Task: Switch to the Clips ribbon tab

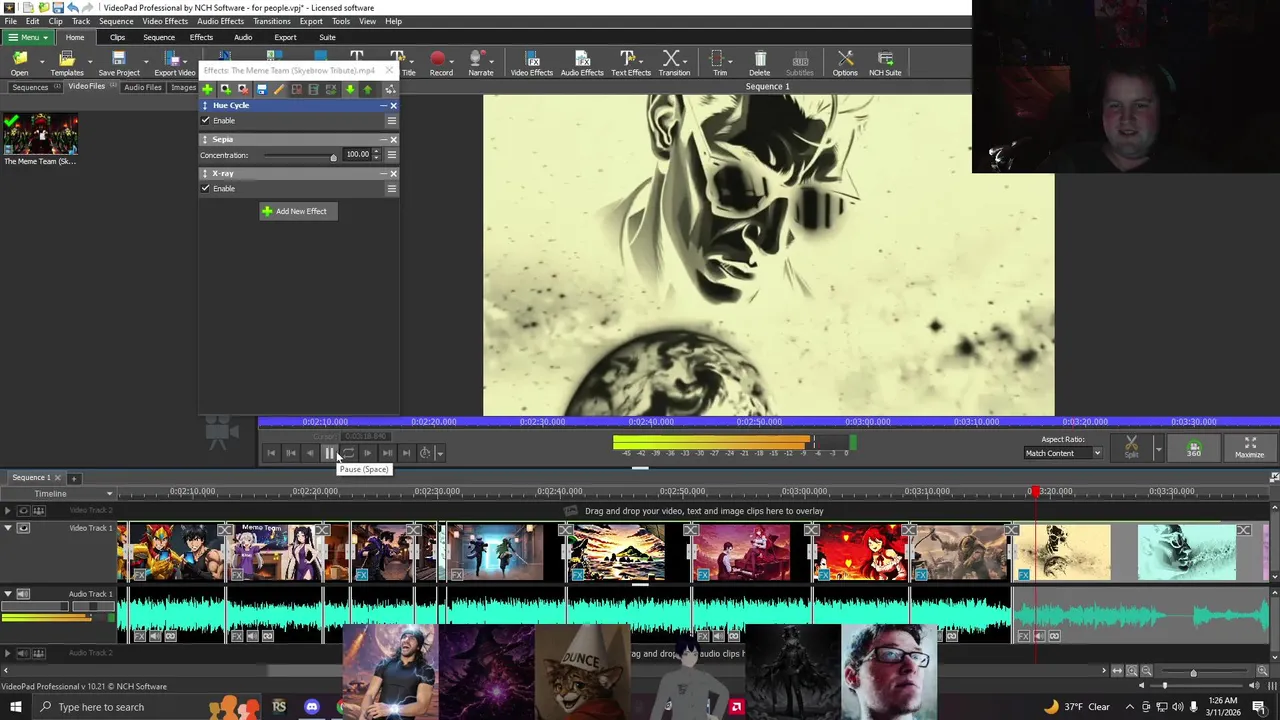Action: [117, 37]
